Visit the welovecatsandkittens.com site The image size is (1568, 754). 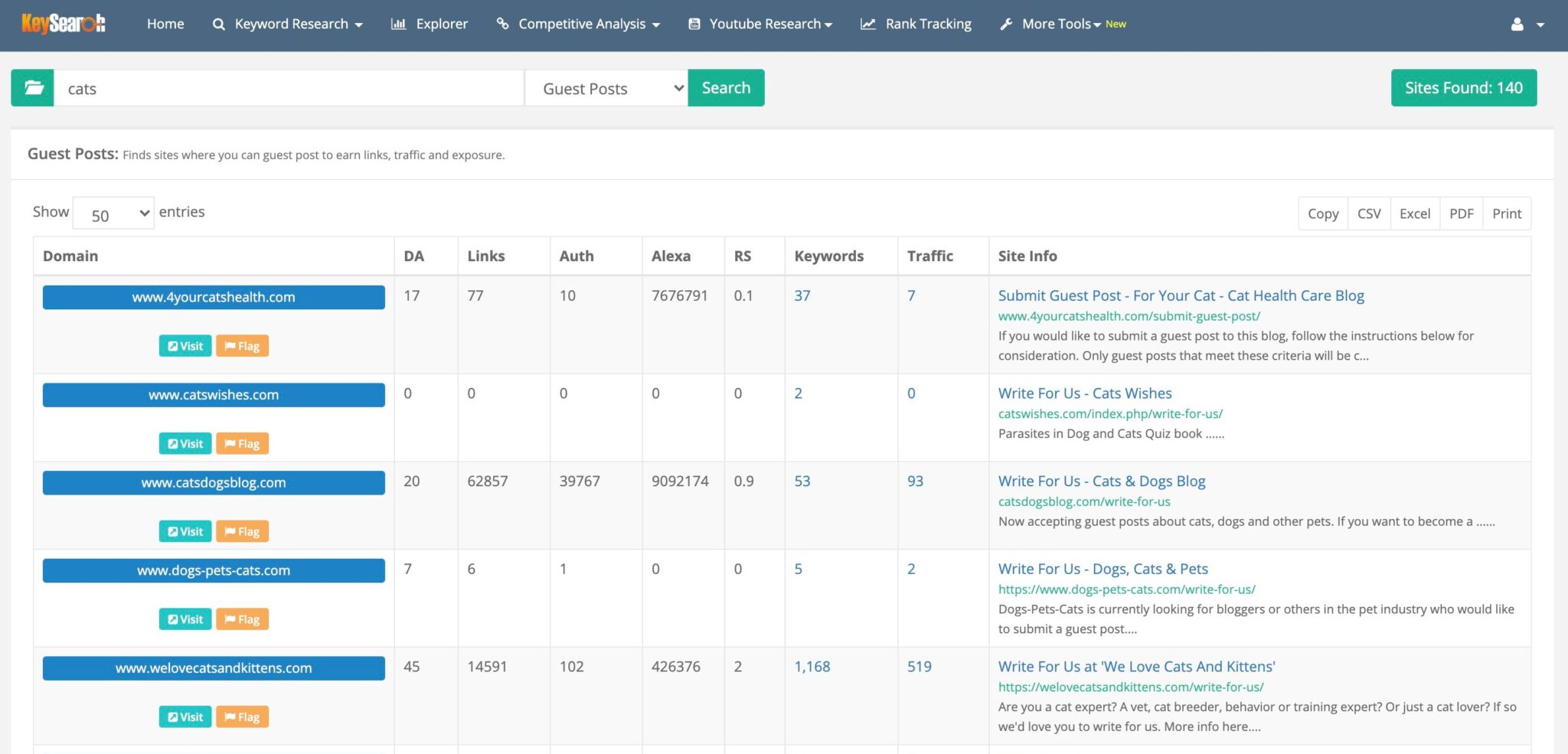click(185, 717)
